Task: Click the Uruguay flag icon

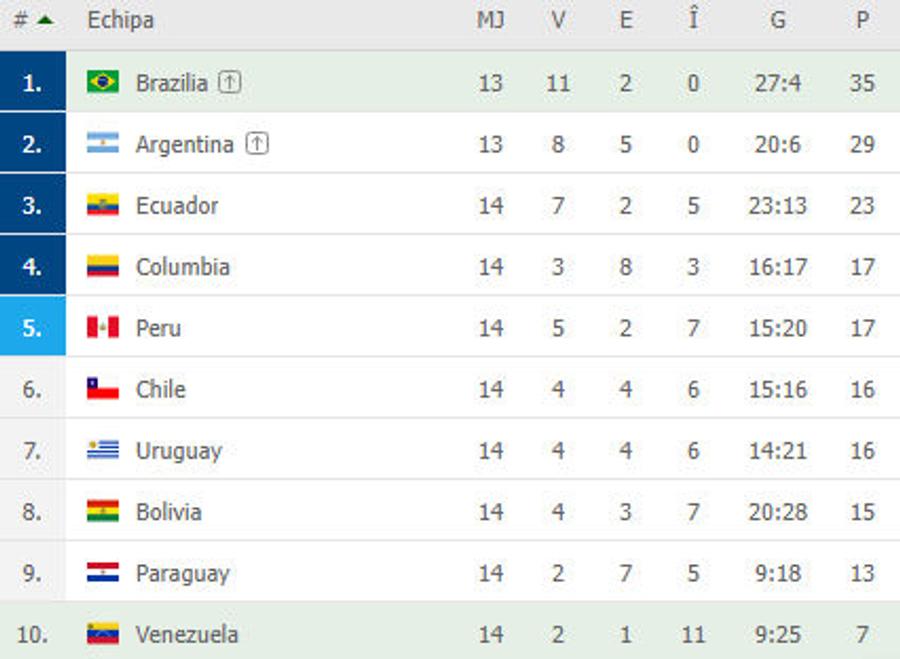Action: [x=103, y=450]
